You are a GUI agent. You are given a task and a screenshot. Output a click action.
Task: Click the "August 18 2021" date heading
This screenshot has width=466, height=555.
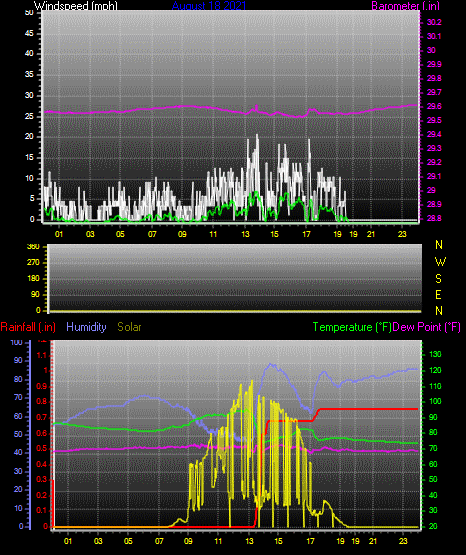click(208, 6)
